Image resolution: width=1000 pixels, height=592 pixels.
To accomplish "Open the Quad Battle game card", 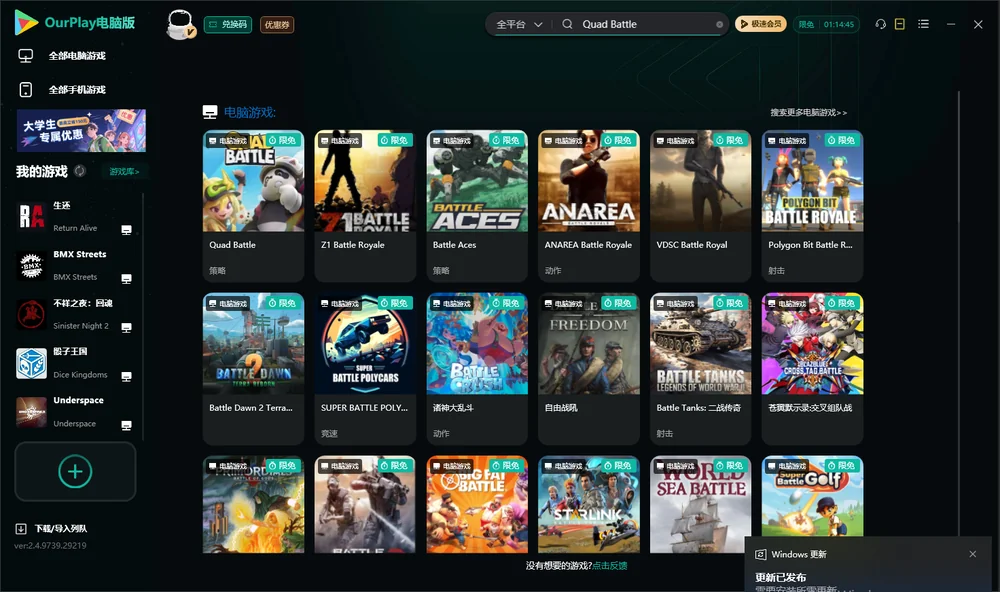I will (x=253, y=205).
